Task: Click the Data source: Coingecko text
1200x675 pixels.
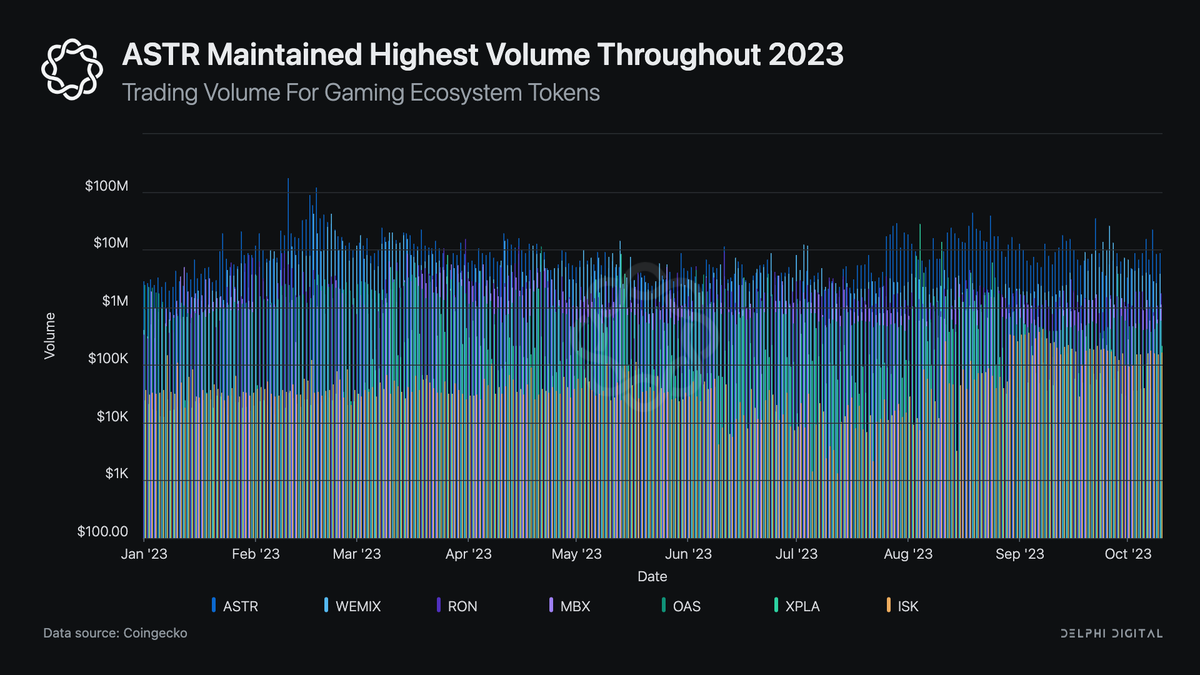Action: [x=115, y=634]
